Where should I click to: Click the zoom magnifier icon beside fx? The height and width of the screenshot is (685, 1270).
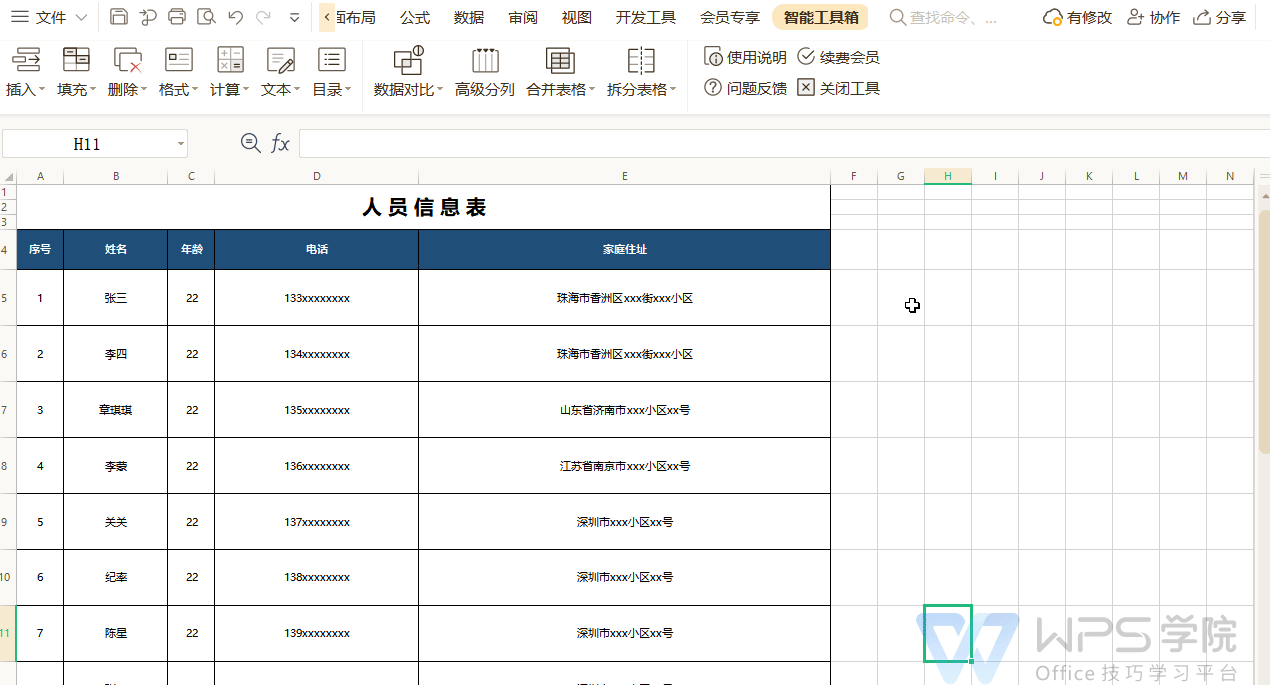(x=251, y=143)
